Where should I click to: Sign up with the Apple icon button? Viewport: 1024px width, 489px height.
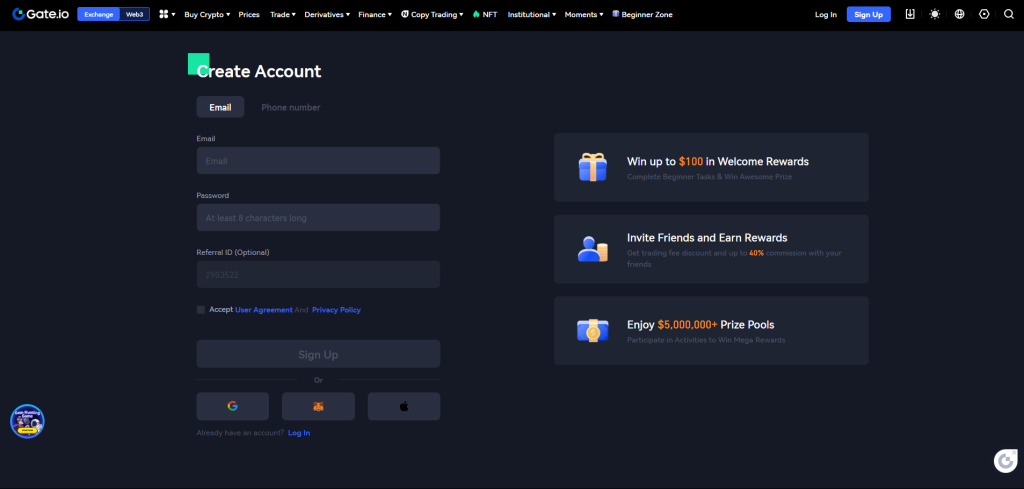tap(404, 406)
